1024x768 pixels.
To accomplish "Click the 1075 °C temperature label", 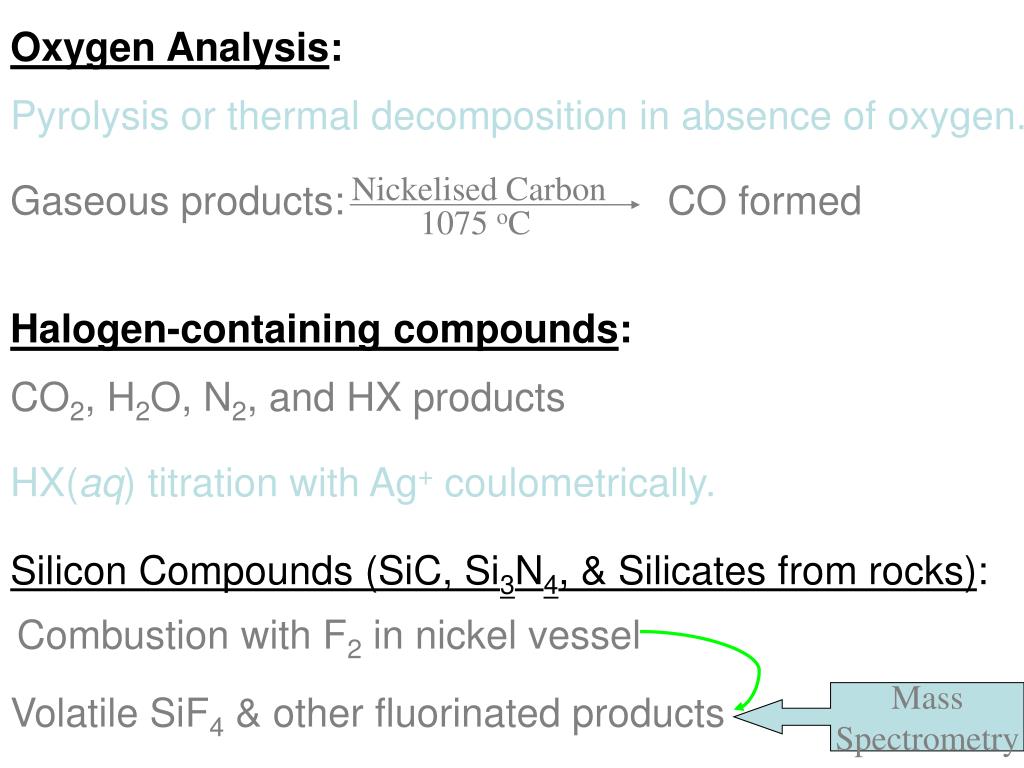I will (x=476, y=223).
